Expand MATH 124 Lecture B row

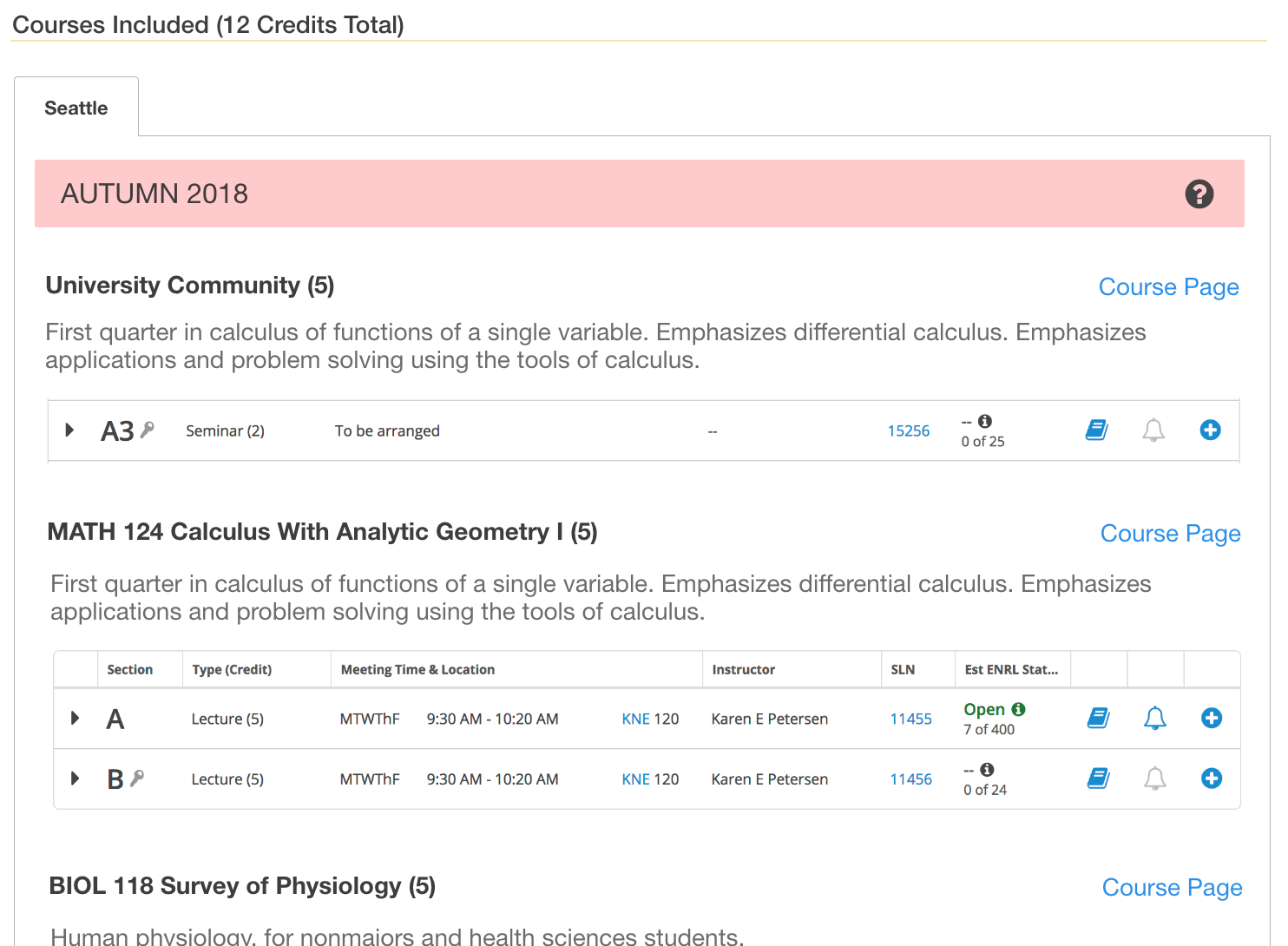click(x=76, y=778)
